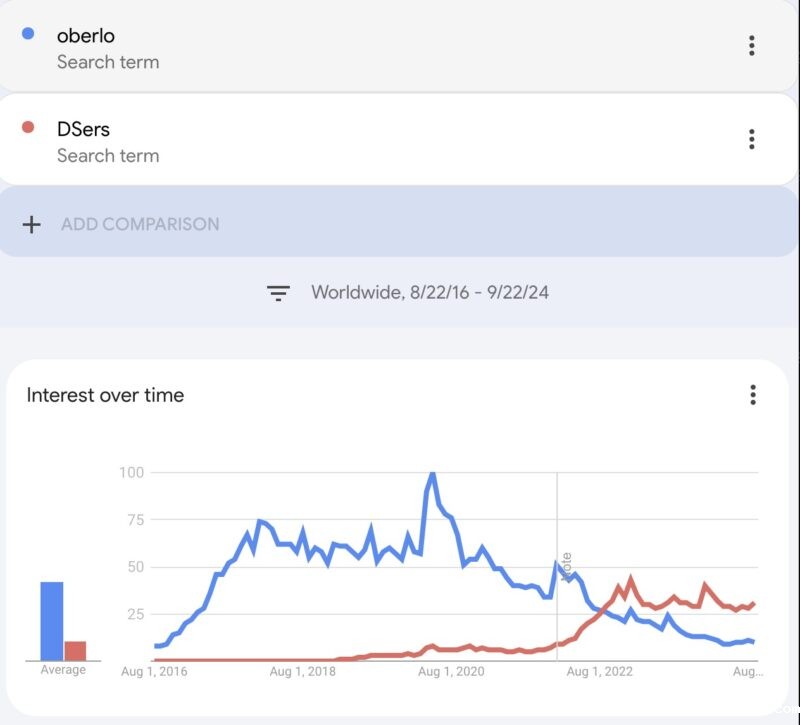This screenshot has height=725, width=800.
Task: Open the DSers term options menu
Action: [751, 139]
